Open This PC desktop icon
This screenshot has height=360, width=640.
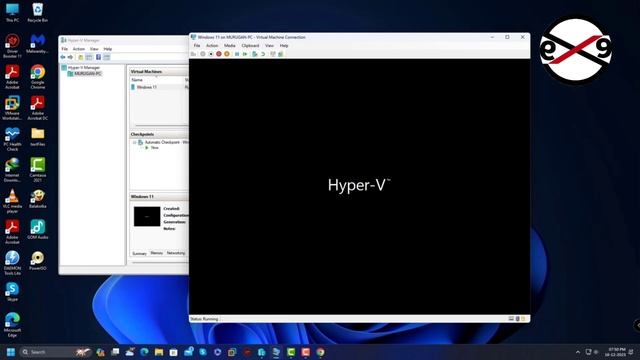12,12
